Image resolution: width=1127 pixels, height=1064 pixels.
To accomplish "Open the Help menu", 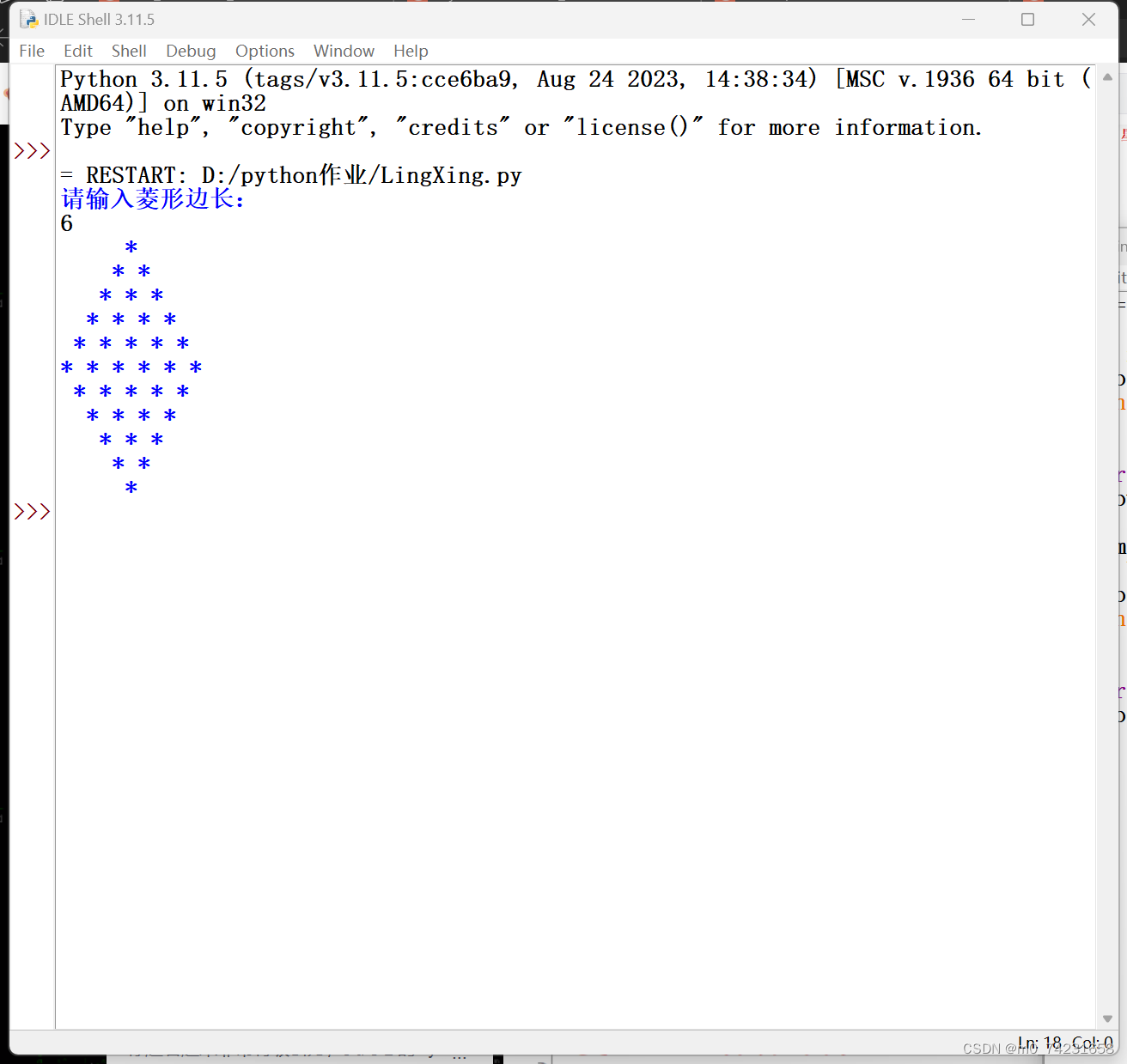I will point(411,51).
